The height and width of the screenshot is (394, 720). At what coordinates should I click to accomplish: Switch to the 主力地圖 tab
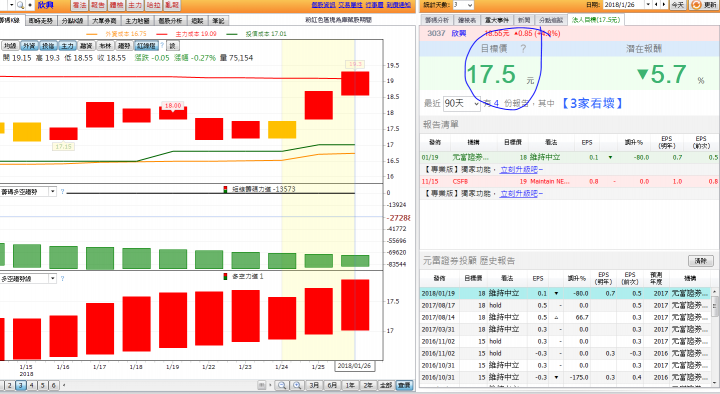click(x=137, y=21)
